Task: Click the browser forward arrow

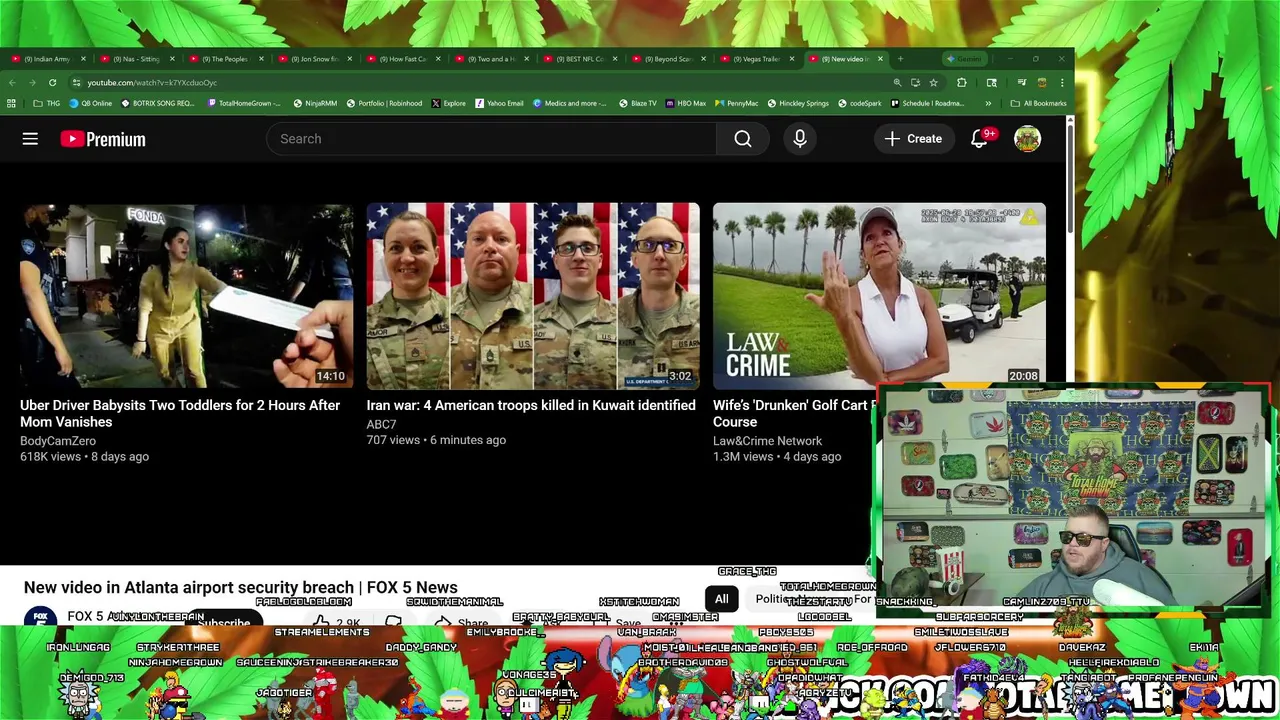Action: pos(32,83)
